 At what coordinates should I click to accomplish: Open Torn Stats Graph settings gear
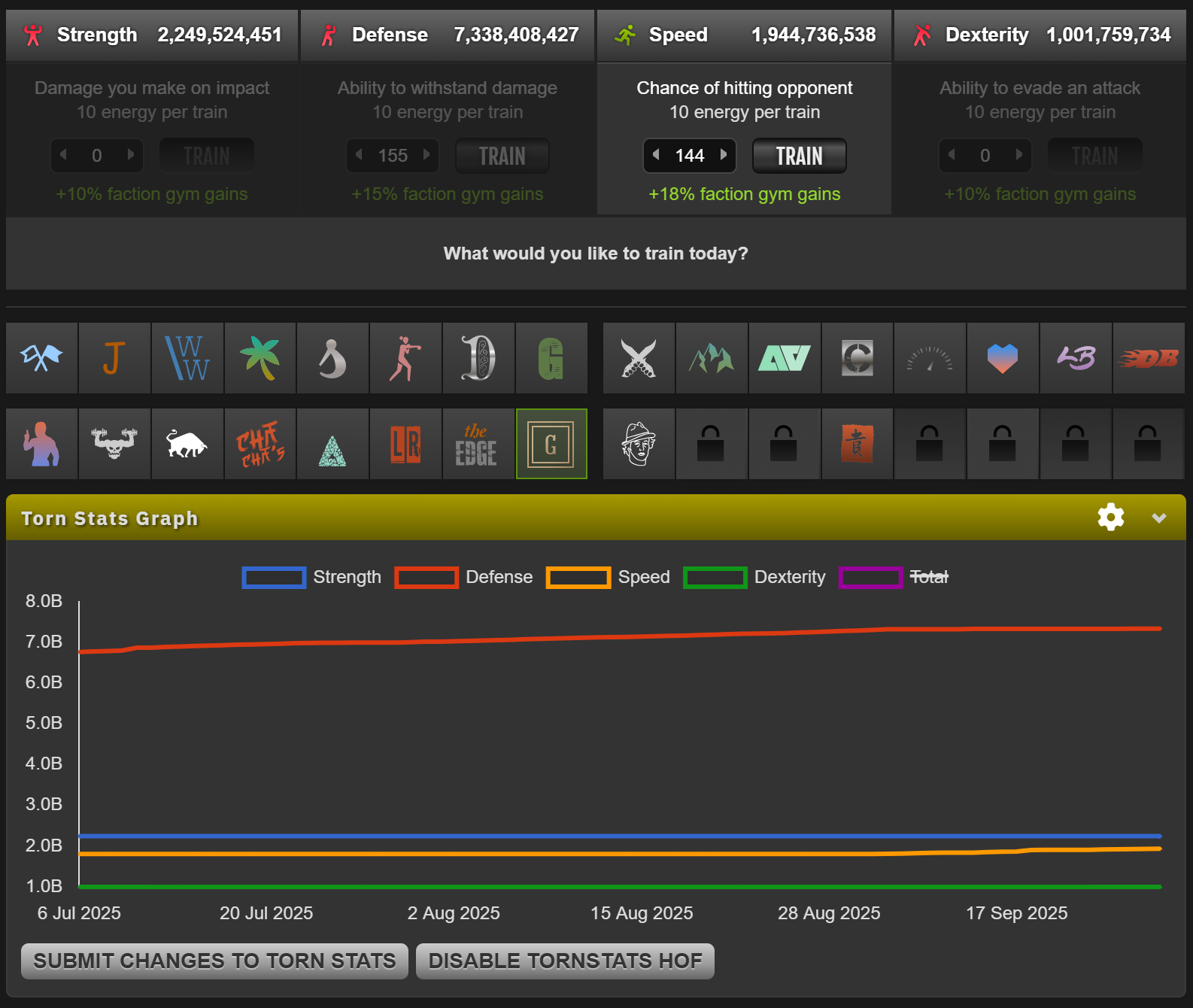coord(1110,518)
